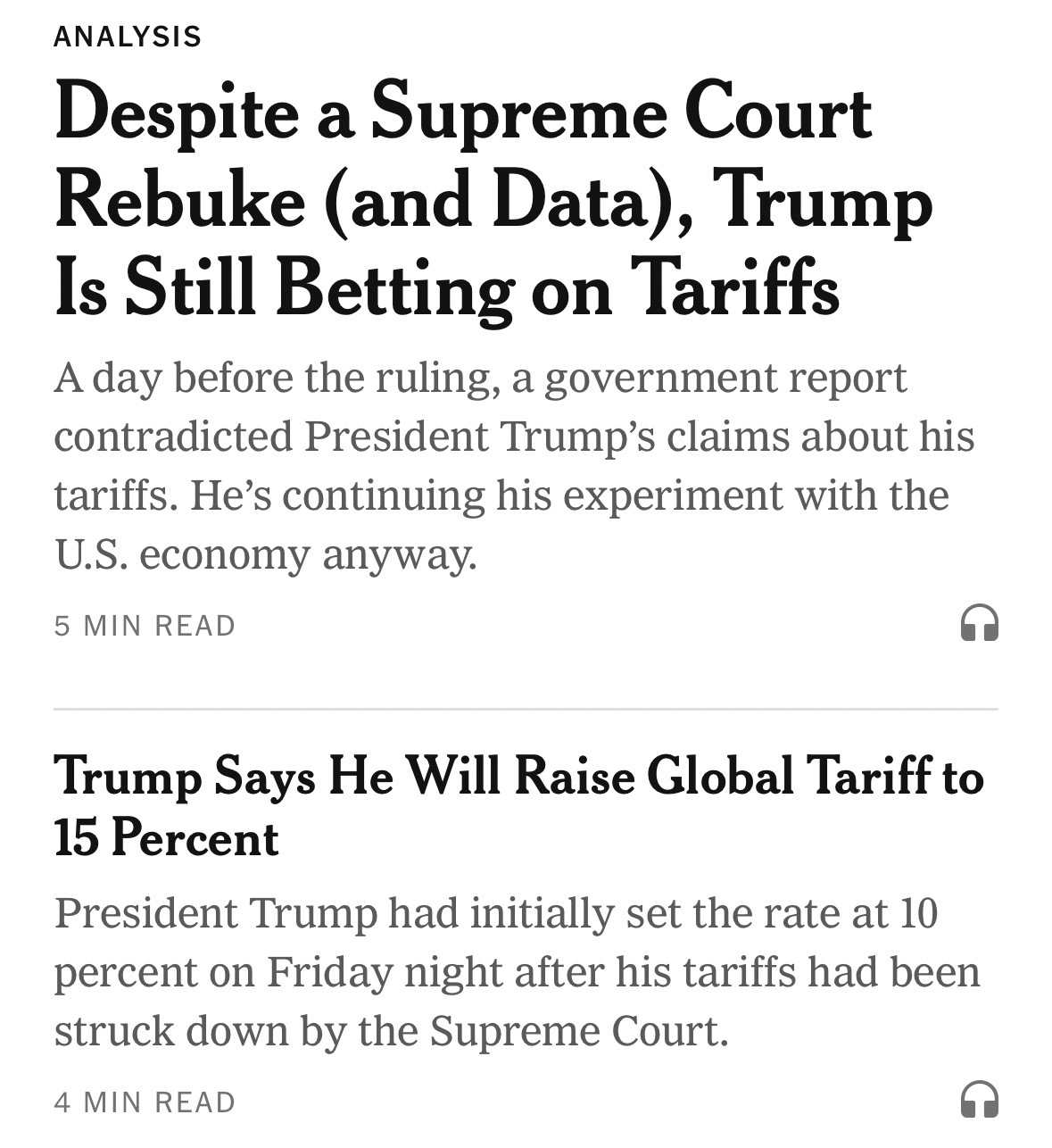Click the '5 MIN READ' label
The width and height of the screenshot is (1052, 1148).
(145, 626)
